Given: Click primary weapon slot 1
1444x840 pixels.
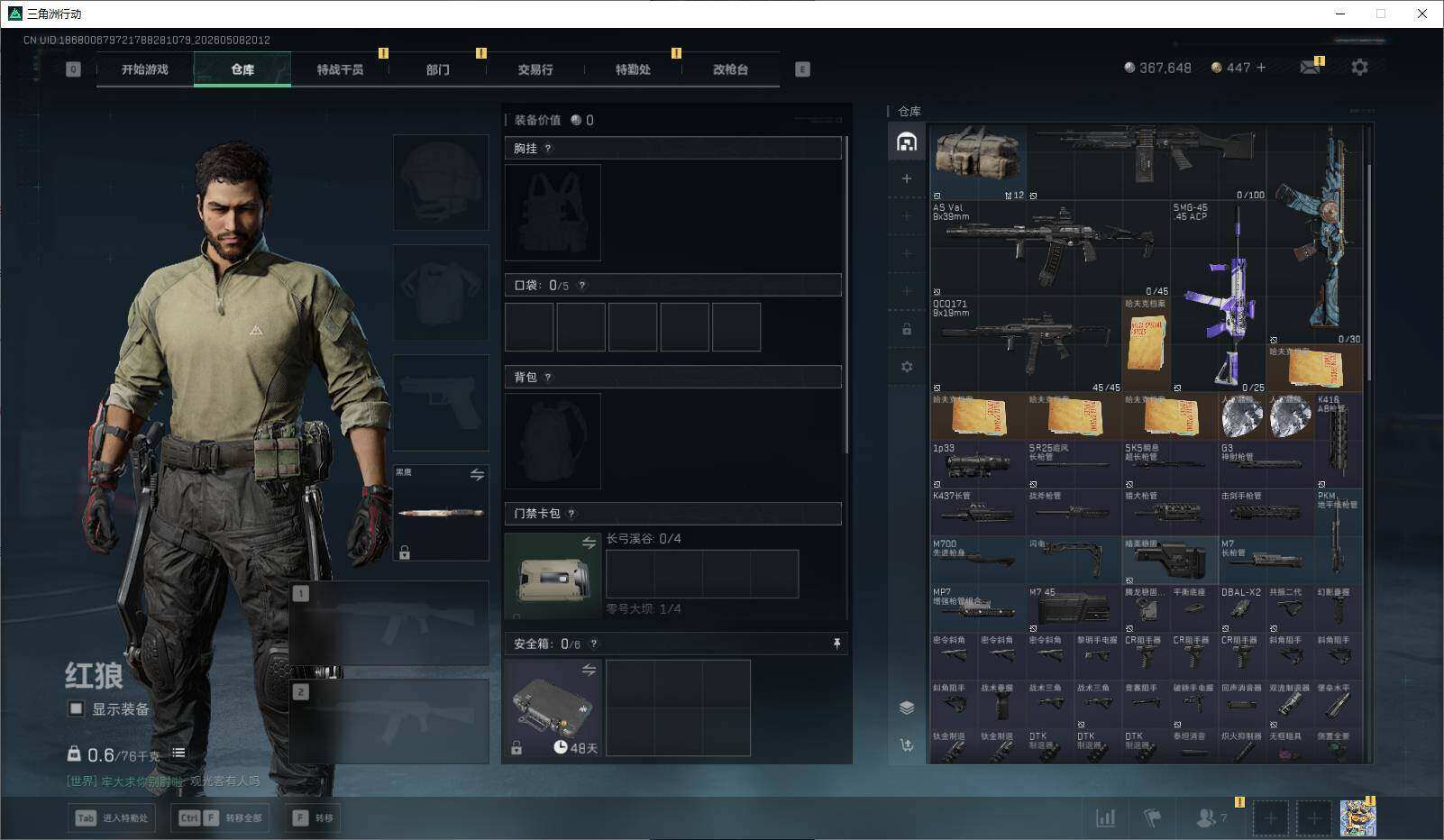Looking at the screenshot, I should click(389, 623).
